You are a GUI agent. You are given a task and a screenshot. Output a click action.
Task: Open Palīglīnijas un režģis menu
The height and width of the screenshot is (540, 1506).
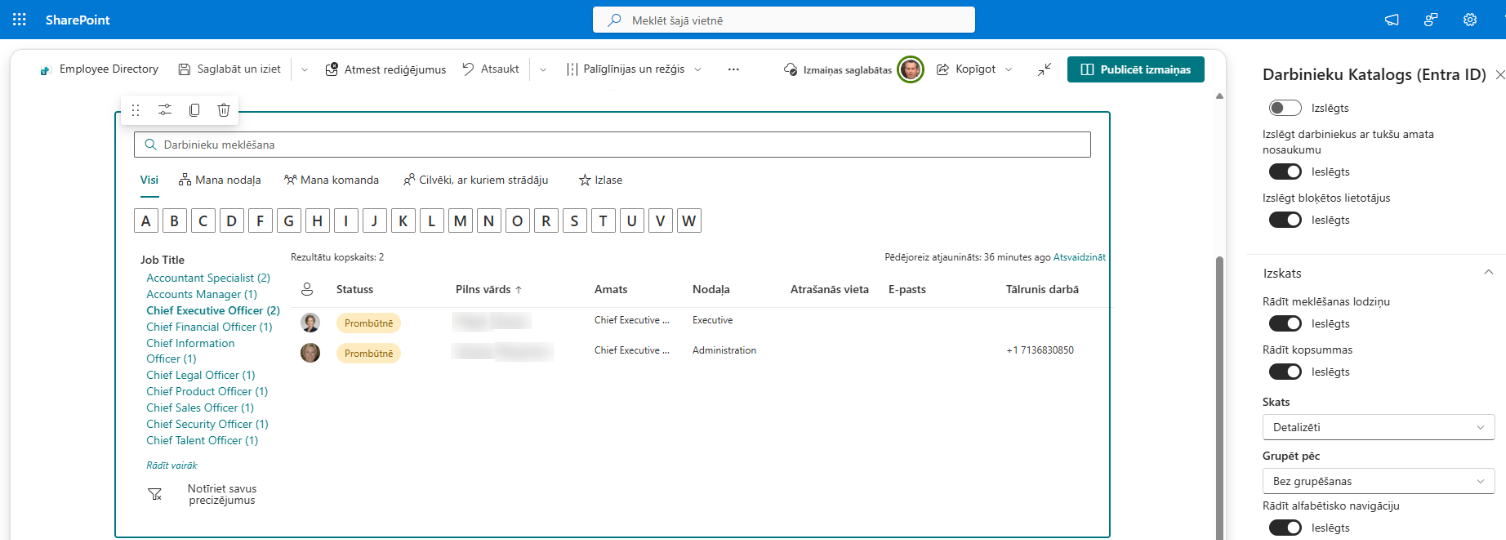(634, 69)
